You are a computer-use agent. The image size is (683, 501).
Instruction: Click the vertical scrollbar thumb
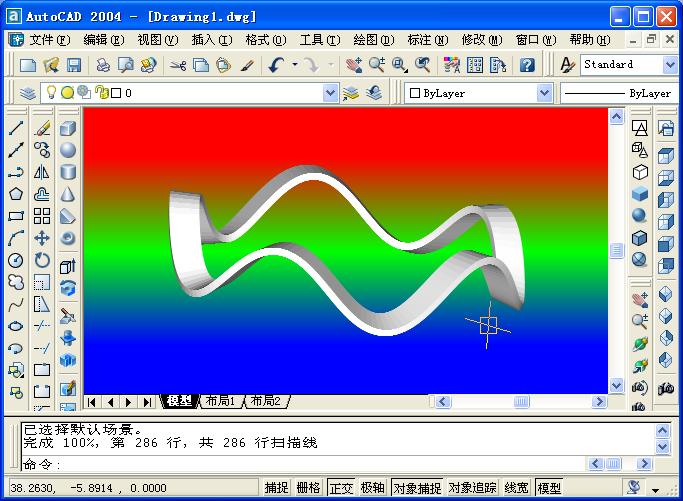pos(616,250)
